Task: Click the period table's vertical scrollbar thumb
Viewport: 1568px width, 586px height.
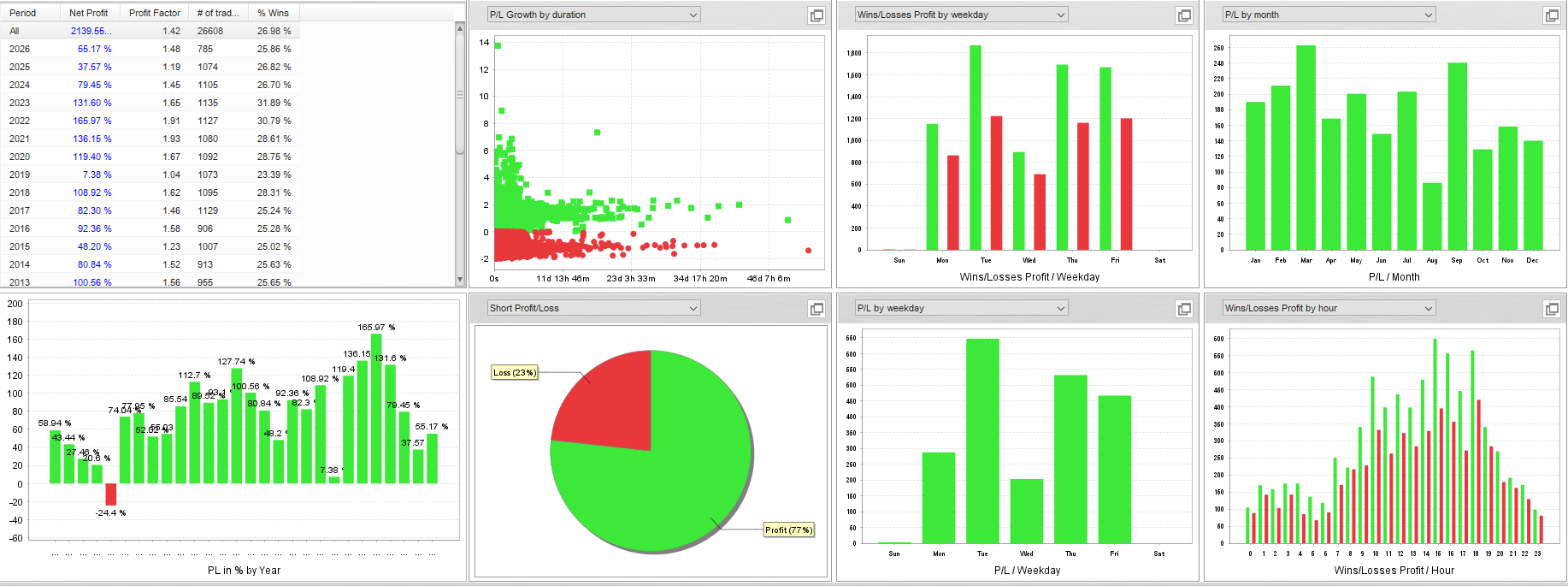Action: pos(460,94)
